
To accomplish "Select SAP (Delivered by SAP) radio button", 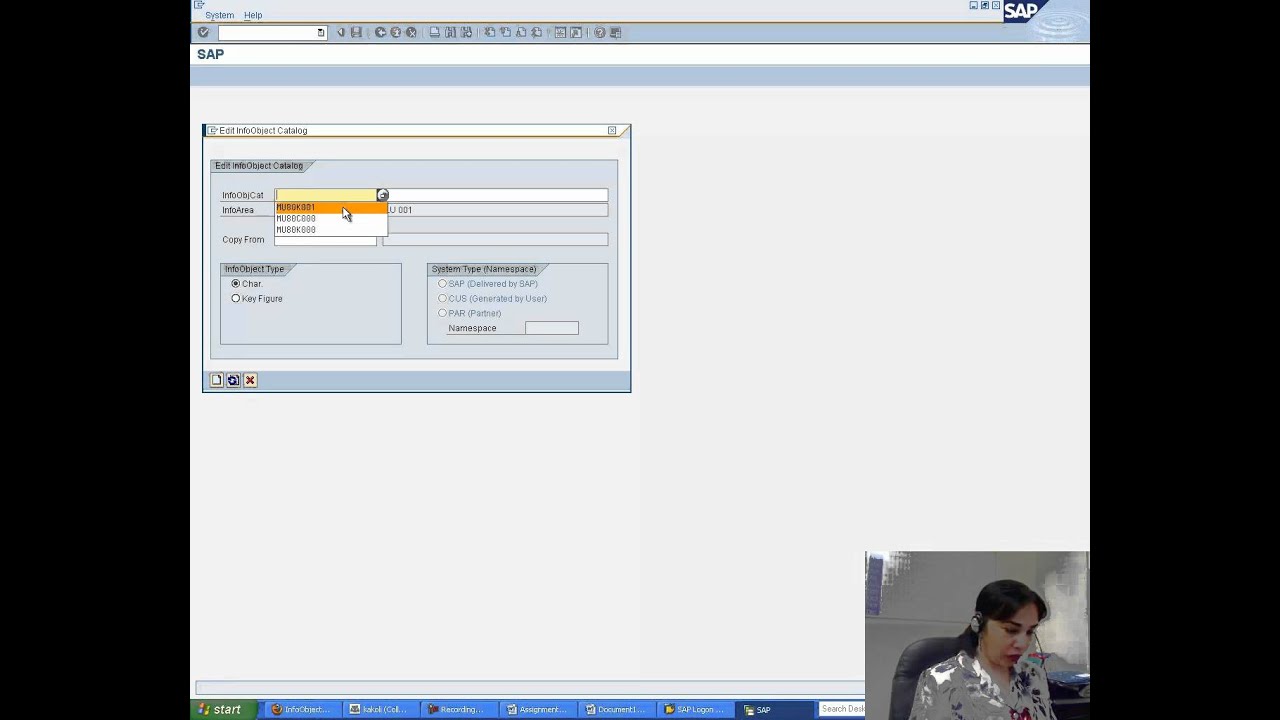I will [x=442, y=284].
